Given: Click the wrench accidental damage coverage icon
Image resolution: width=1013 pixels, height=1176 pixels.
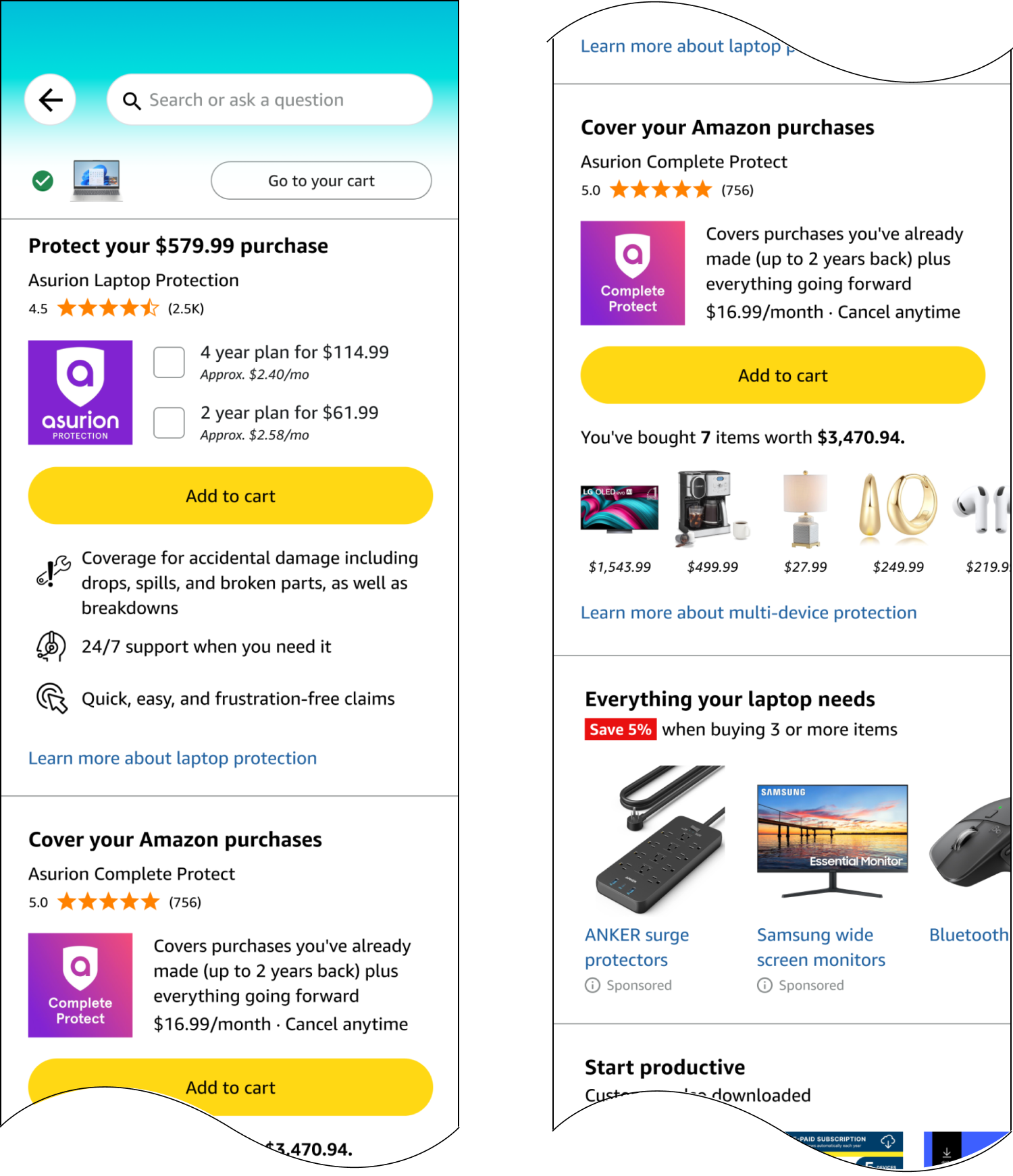Looking at the screenshot, I should pos(53,571).
